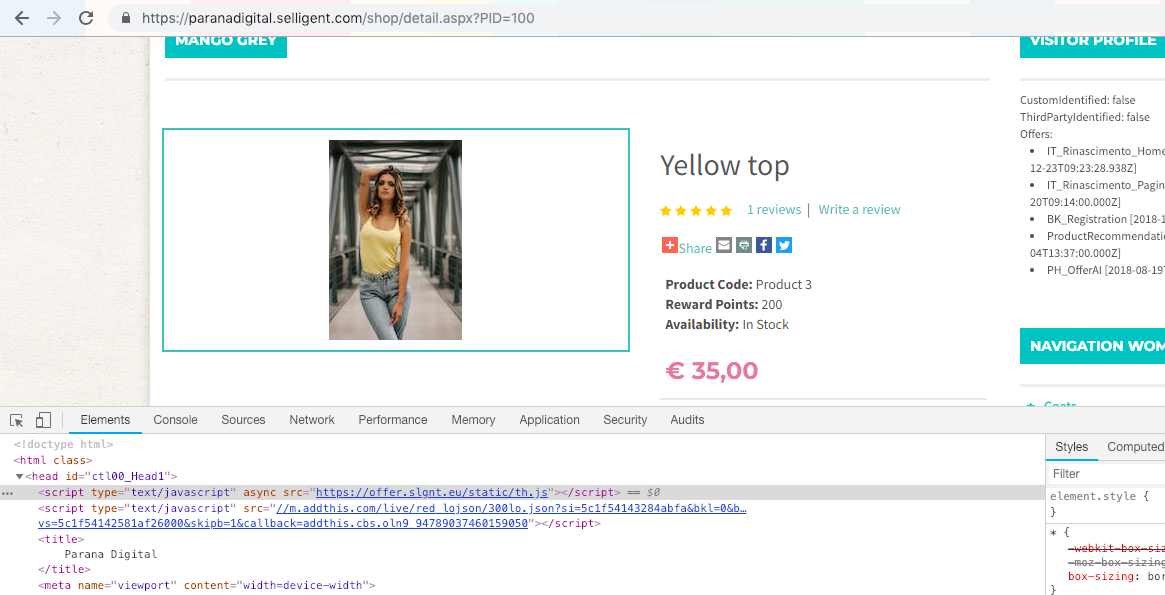Open the Sources tab
This screenshot has height=595, width=1165.
(243, 420)
